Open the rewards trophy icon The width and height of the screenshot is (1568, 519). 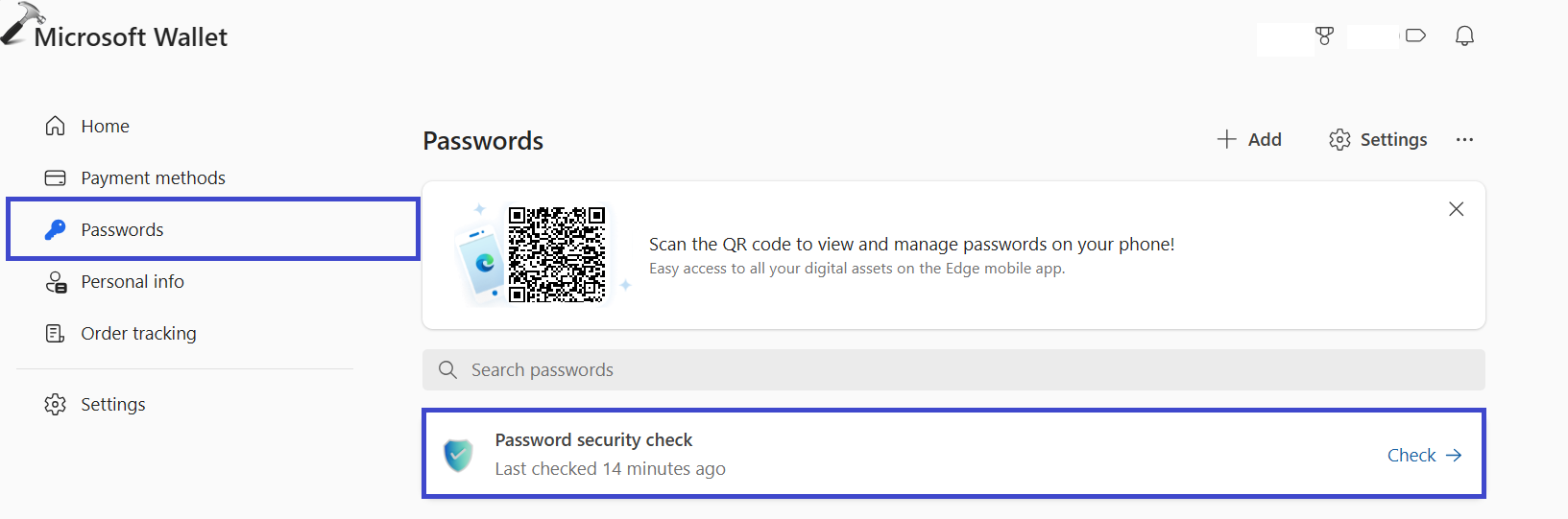click(x=1324, y=36)
